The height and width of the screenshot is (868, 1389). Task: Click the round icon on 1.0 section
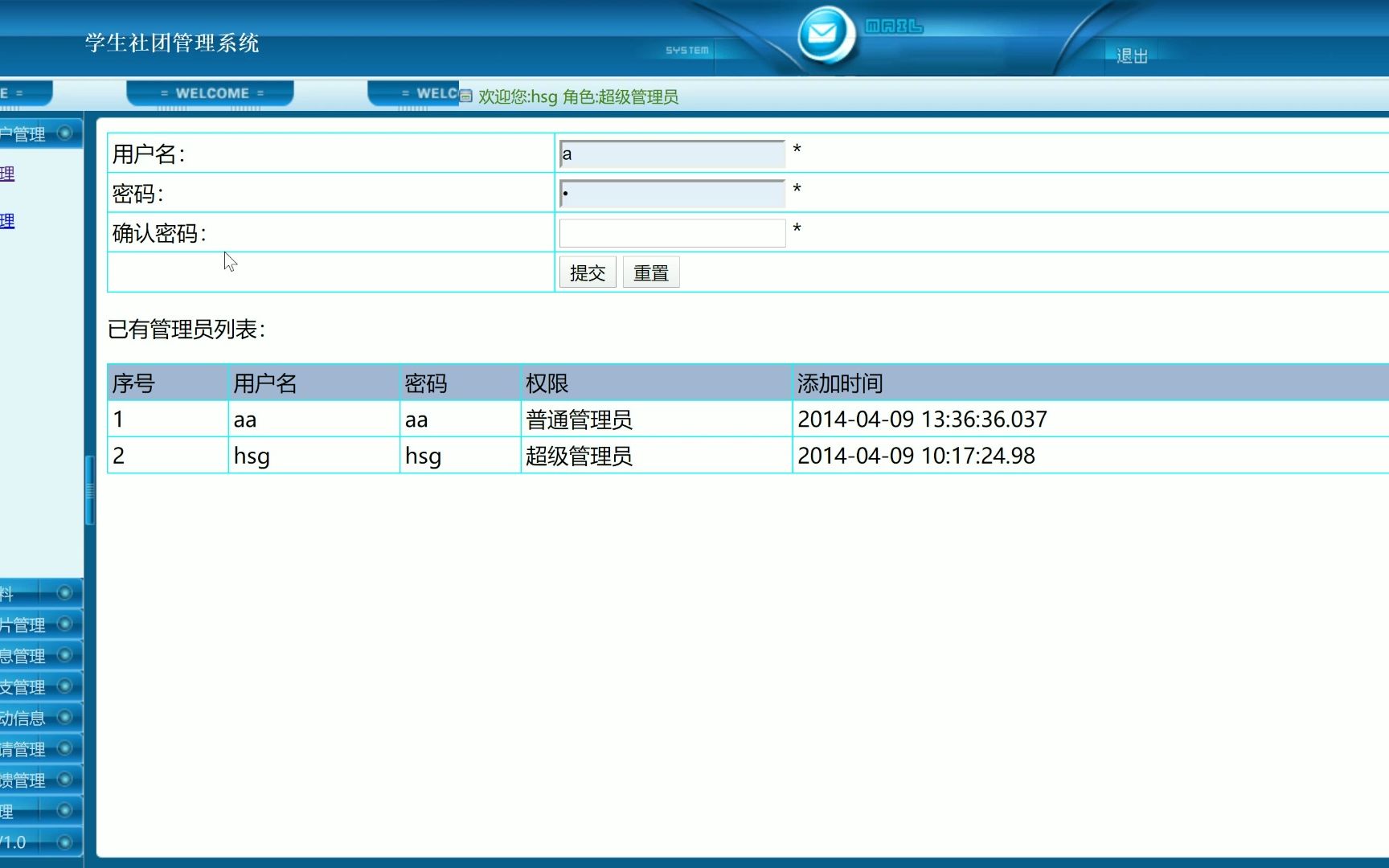(65, 841)
